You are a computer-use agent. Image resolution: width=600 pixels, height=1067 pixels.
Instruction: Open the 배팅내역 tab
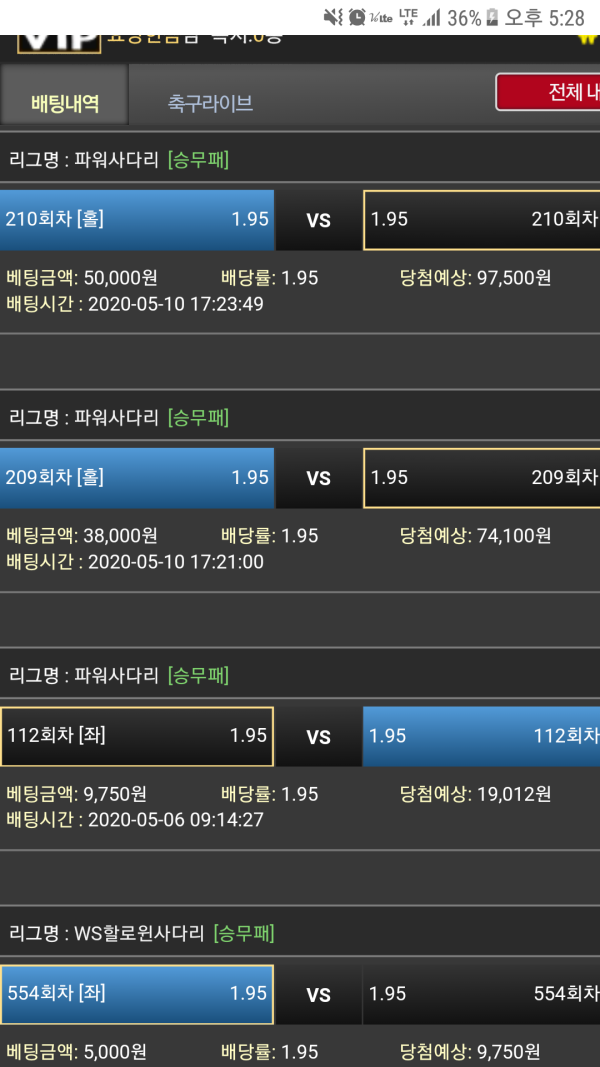[65, 103]
